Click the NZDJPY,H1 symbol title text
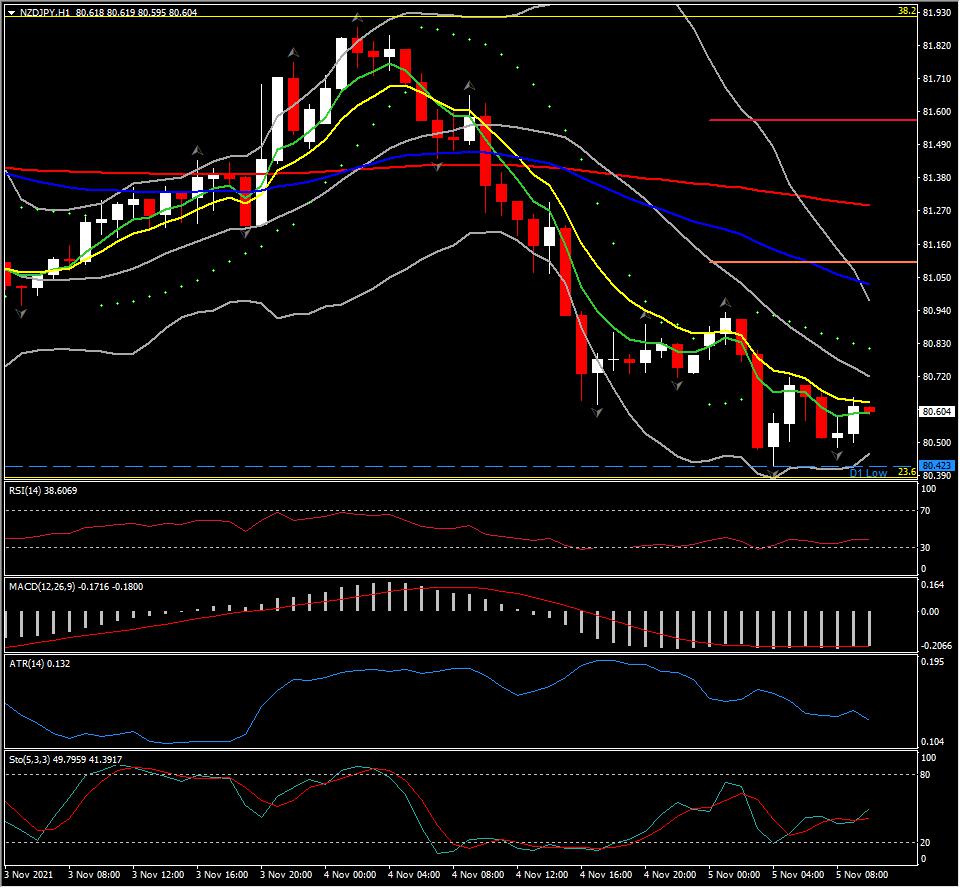This screenshot has height=888, width=960. pos(44,12)
